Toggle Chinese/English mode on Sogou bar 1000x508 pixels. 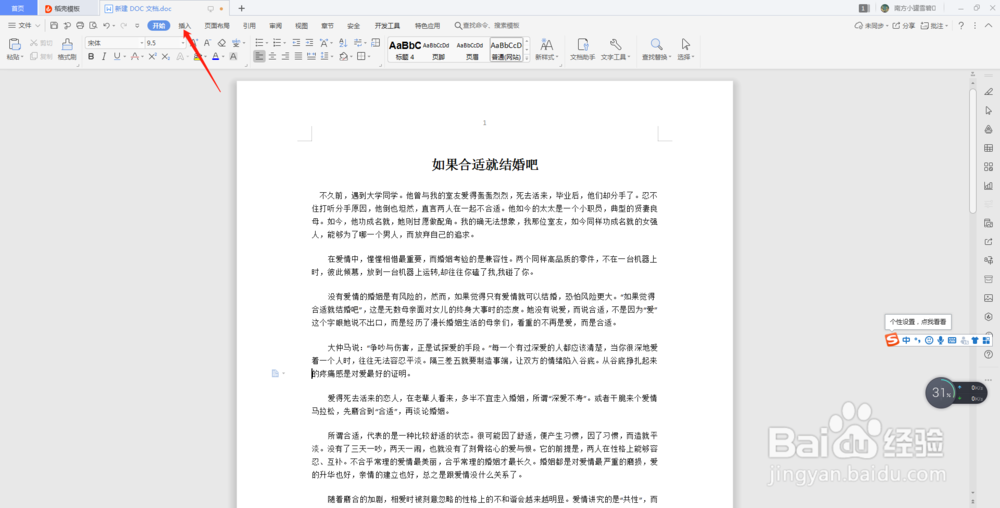[906, 340]
